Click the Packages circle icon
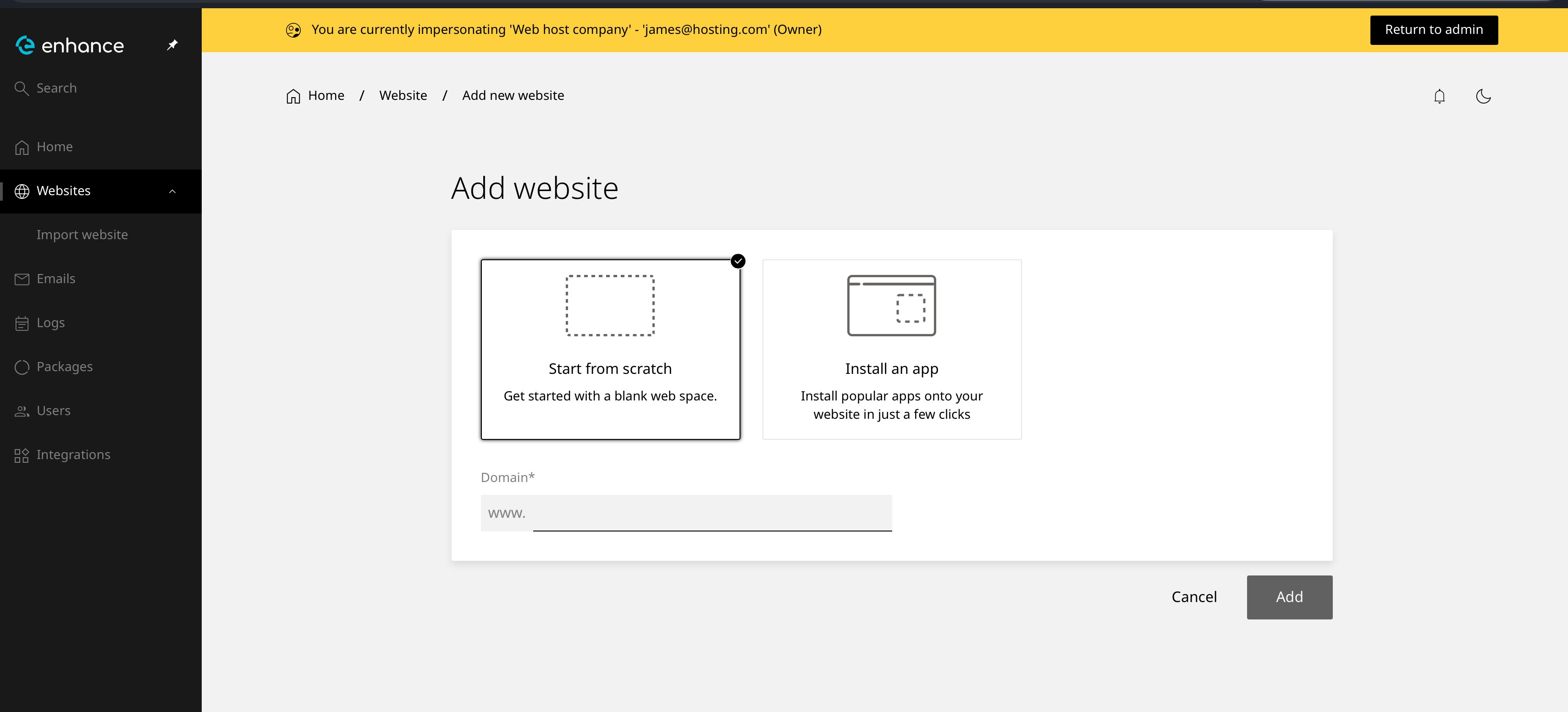The width and height of the screenshot is (1568, 712). coord(22,367)
